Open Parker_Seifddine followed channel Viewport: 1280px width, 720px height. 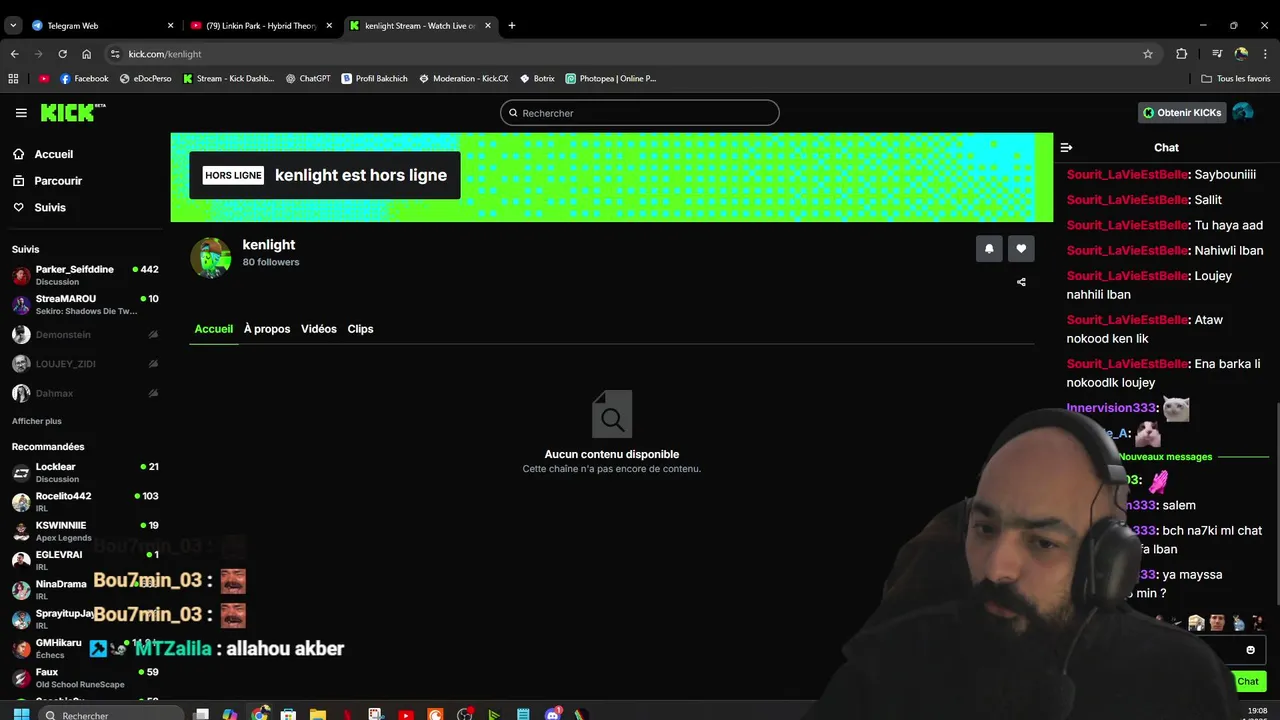85,275
